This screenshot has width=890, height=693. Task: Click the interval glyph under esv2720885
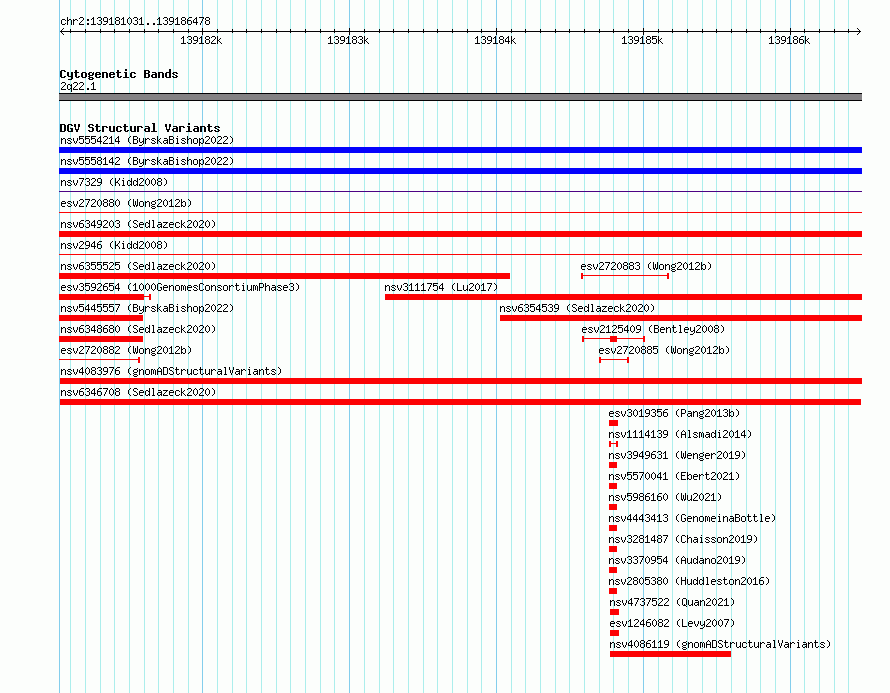[x=614, y=360]
